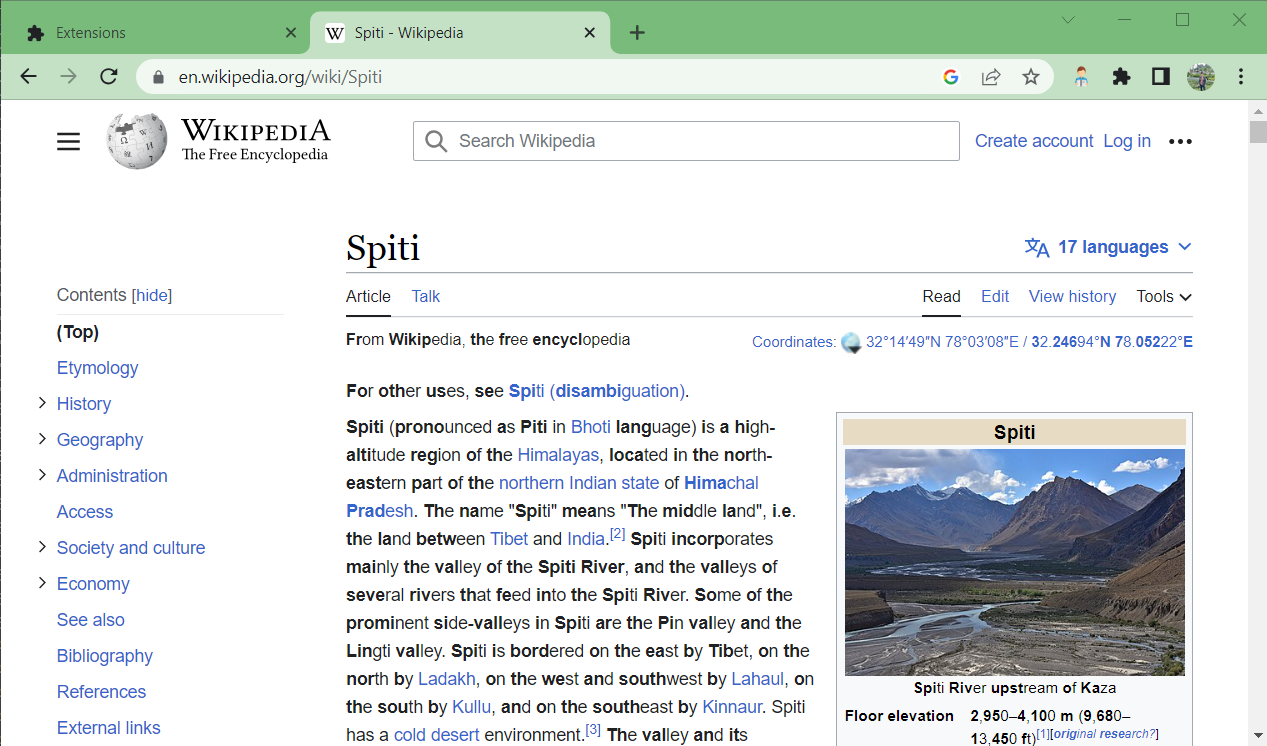Share this page via share icon
Image resolution: width=1267 pixels, height=746 pixels.
point(991,77)
